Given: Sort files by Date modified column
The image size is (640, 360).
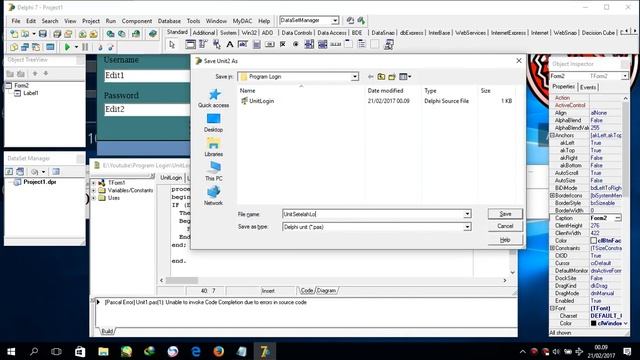Looking at the screenshot, I should pos(385,91).
